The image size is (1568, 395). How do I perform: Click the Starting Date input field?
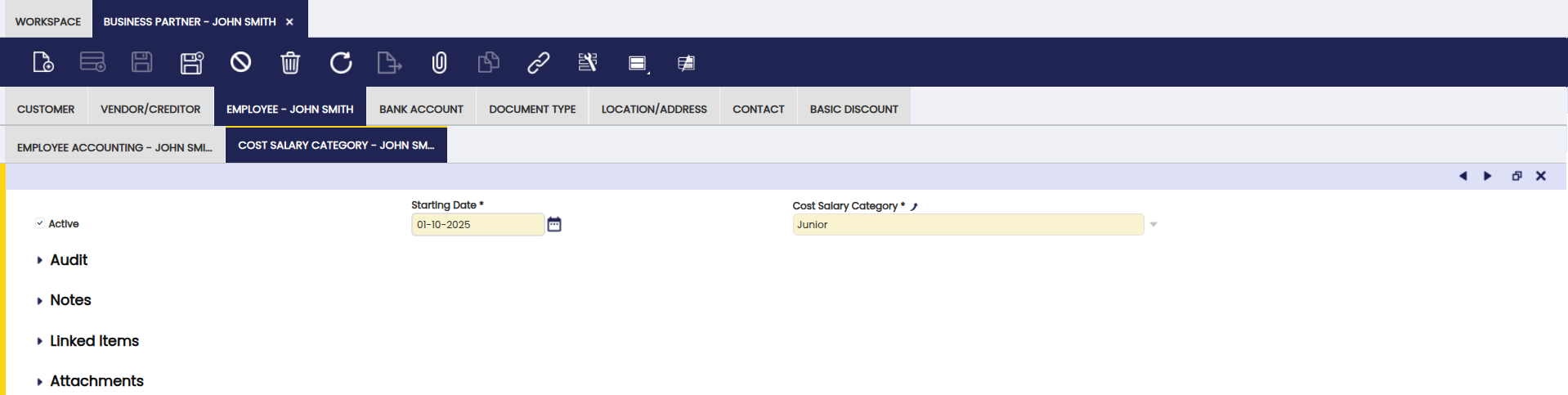click(x=477, y=224)
